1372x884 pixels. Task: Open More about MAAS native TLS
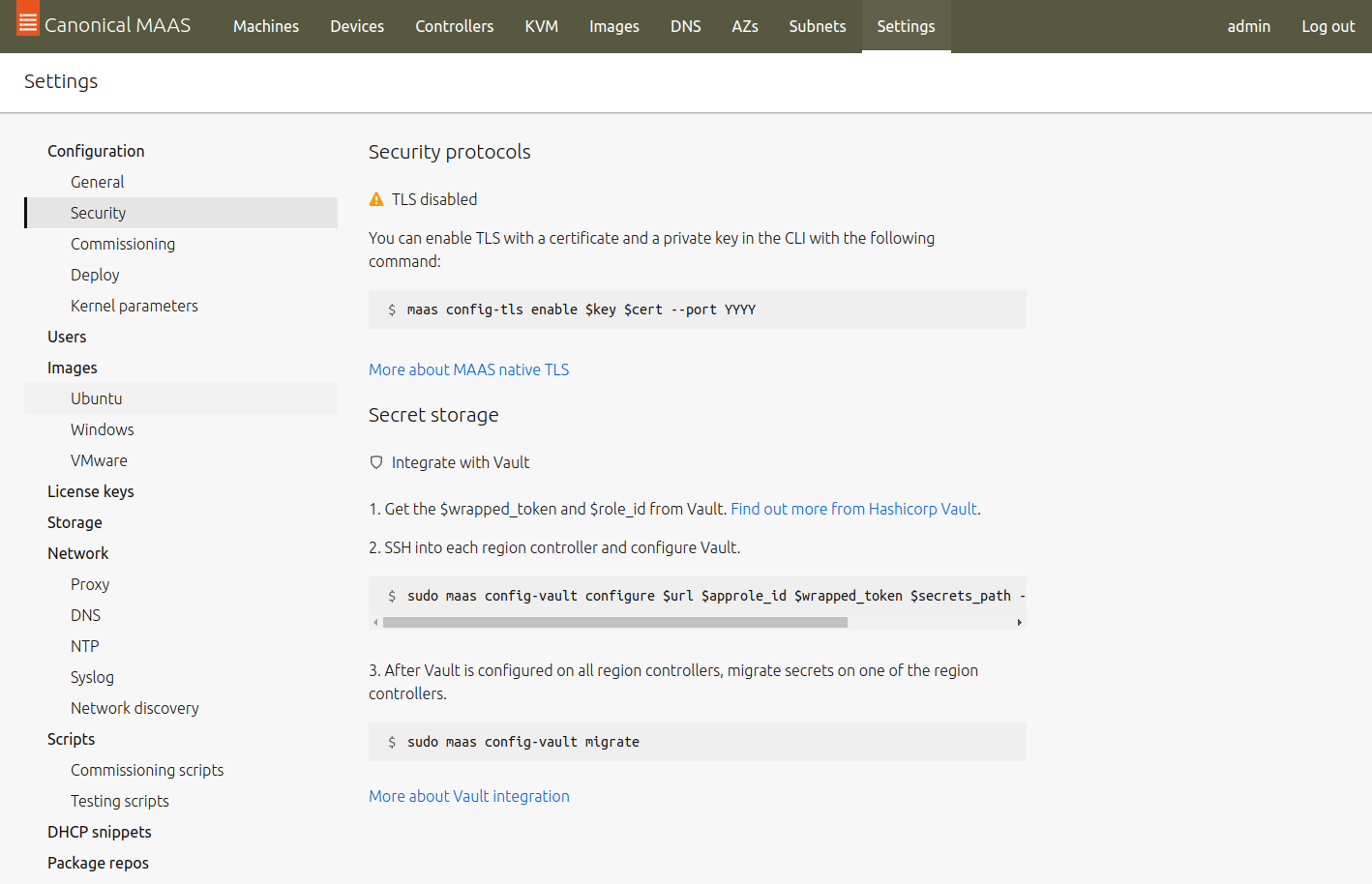click(x=468, y=369)
